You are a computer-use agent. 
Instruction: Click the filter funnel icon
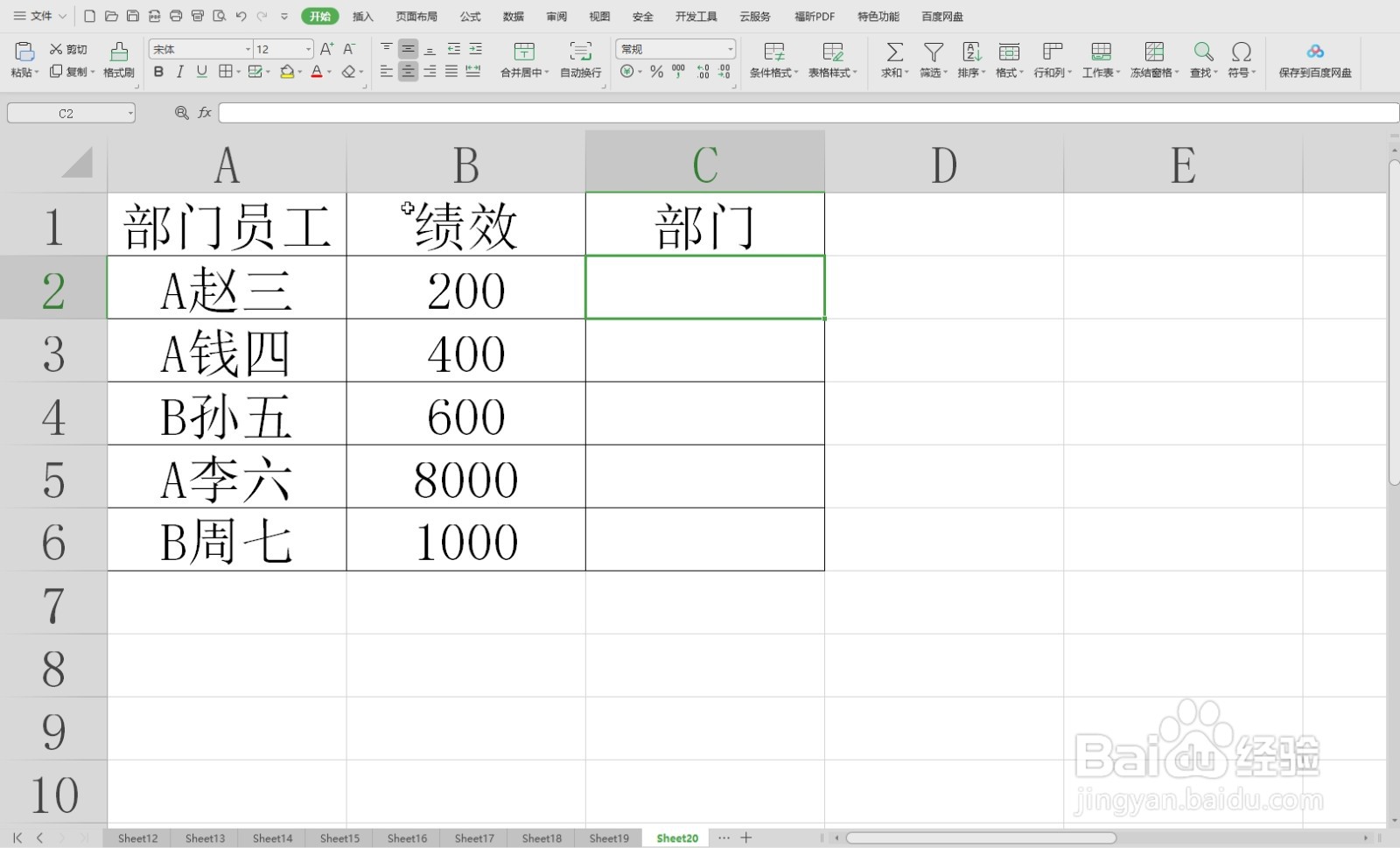pyautogui.click(x=934, y=52)
